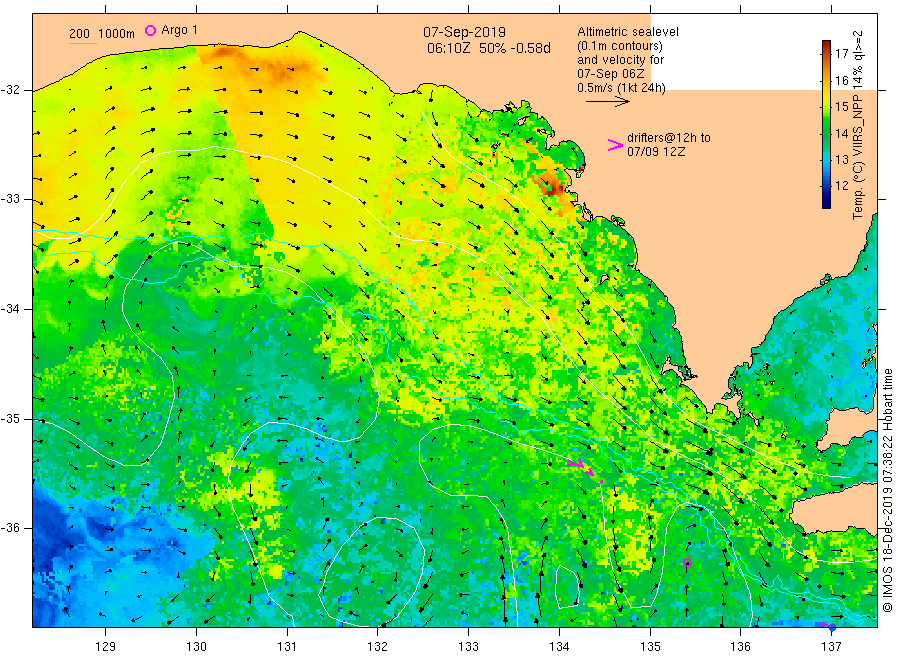Click longitude axis label 131
This screenshot has height=660, width=900.
tap(287, 647)
